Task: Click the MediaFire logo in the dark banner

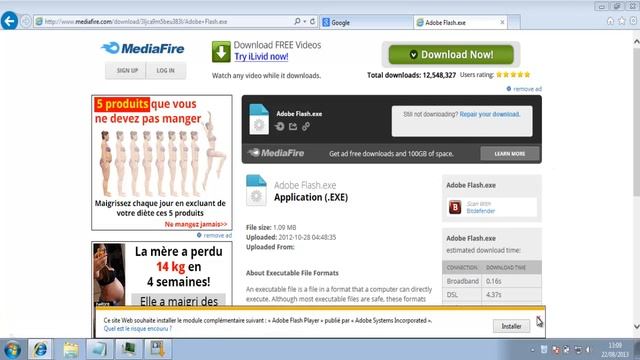Action: pyautogui.click(x=276, y=153)
